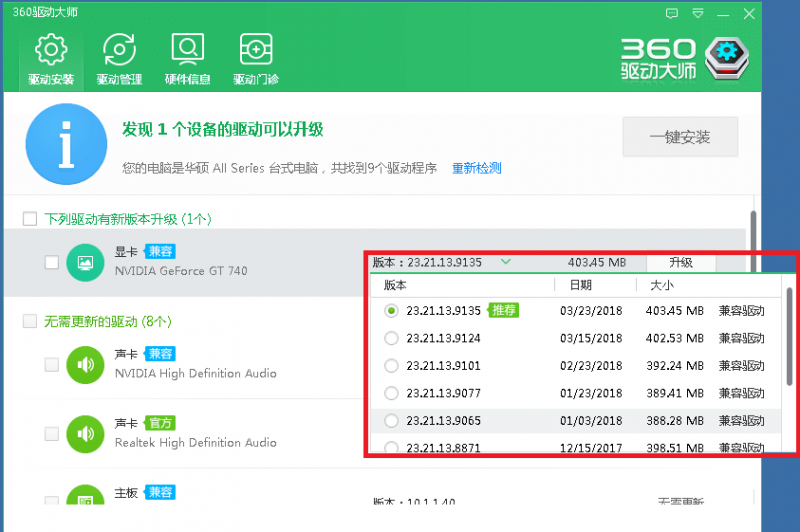Image resolution: width=800 pixels, height=532 pixels.
Task: Click the date 01/23/2018
Action: [x=591, y=393]
